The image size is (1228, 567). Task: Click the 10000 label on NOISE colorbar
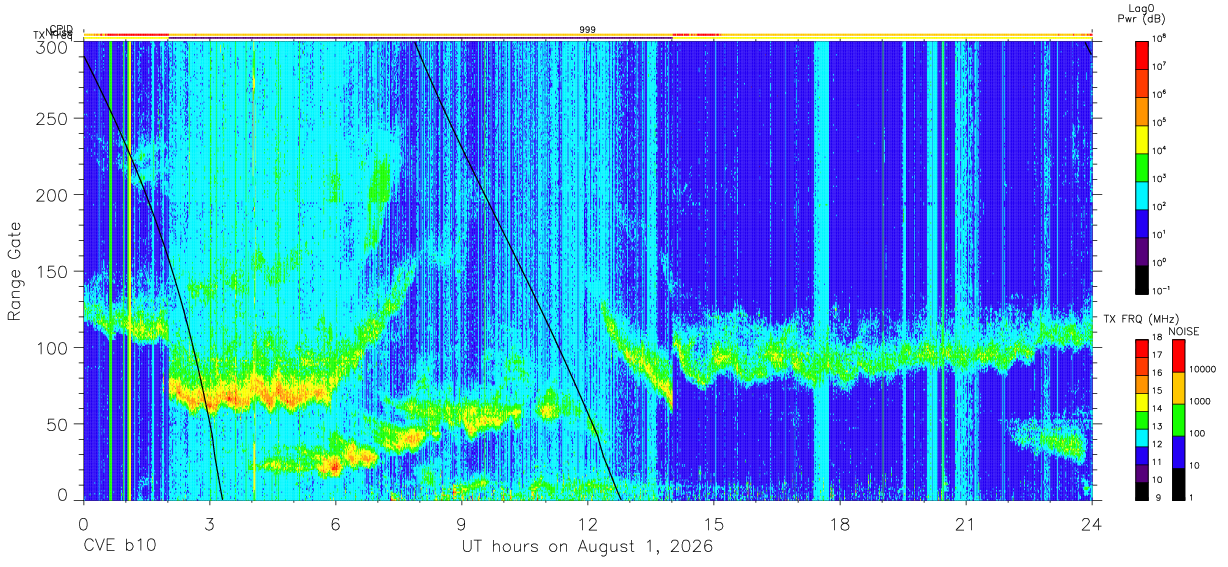click(1202, 370)
